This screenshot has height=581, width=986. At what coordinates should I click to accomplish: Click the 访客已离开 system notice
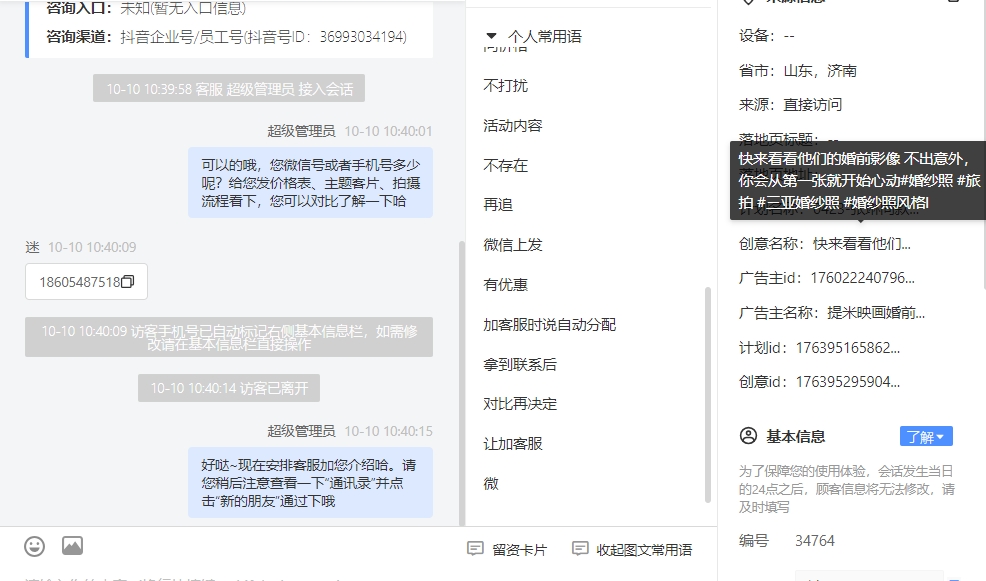pyautogui.click(x=229, y=388)
